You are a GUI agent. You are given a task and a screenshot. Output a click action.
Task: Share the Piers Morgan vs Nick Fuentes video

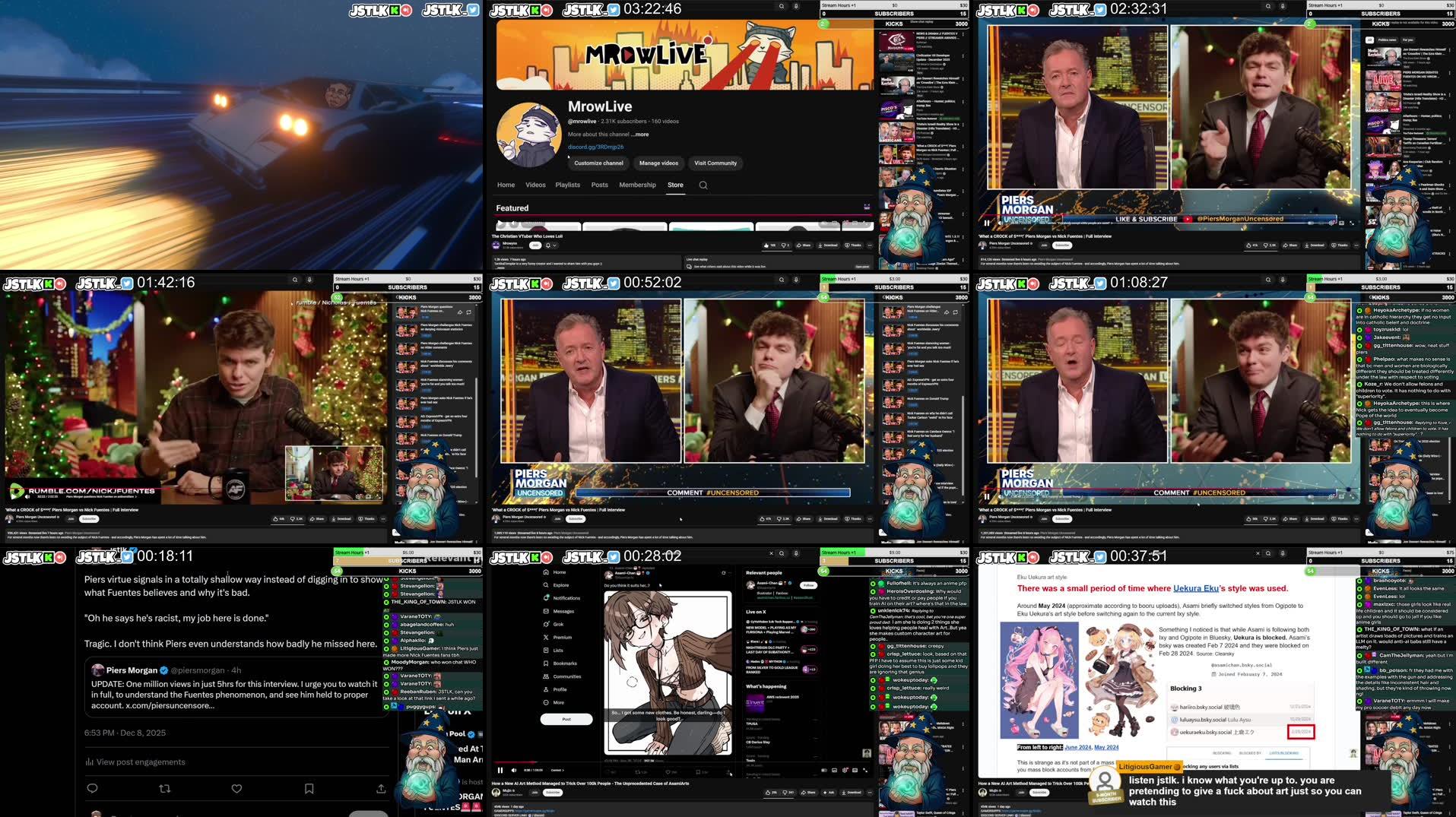coord(804,518)
